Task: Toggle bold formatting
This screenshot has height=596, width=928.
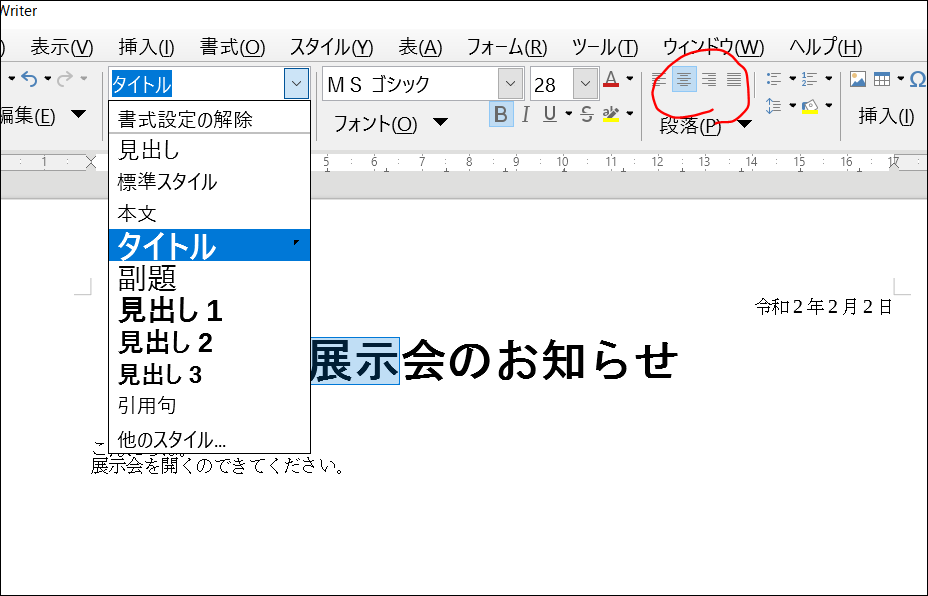Action: coord(500,115)
